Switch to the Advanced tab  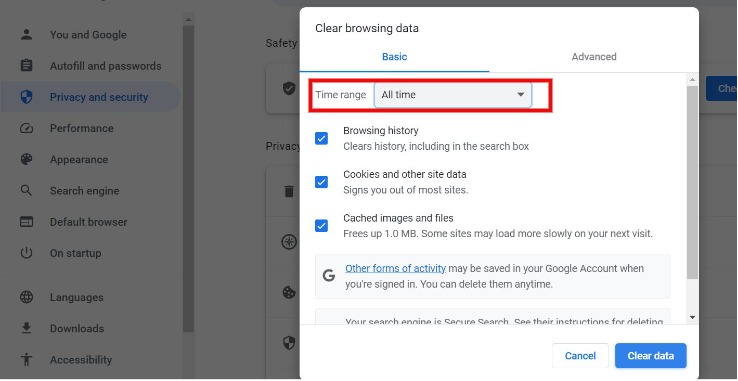coord(594,57)
